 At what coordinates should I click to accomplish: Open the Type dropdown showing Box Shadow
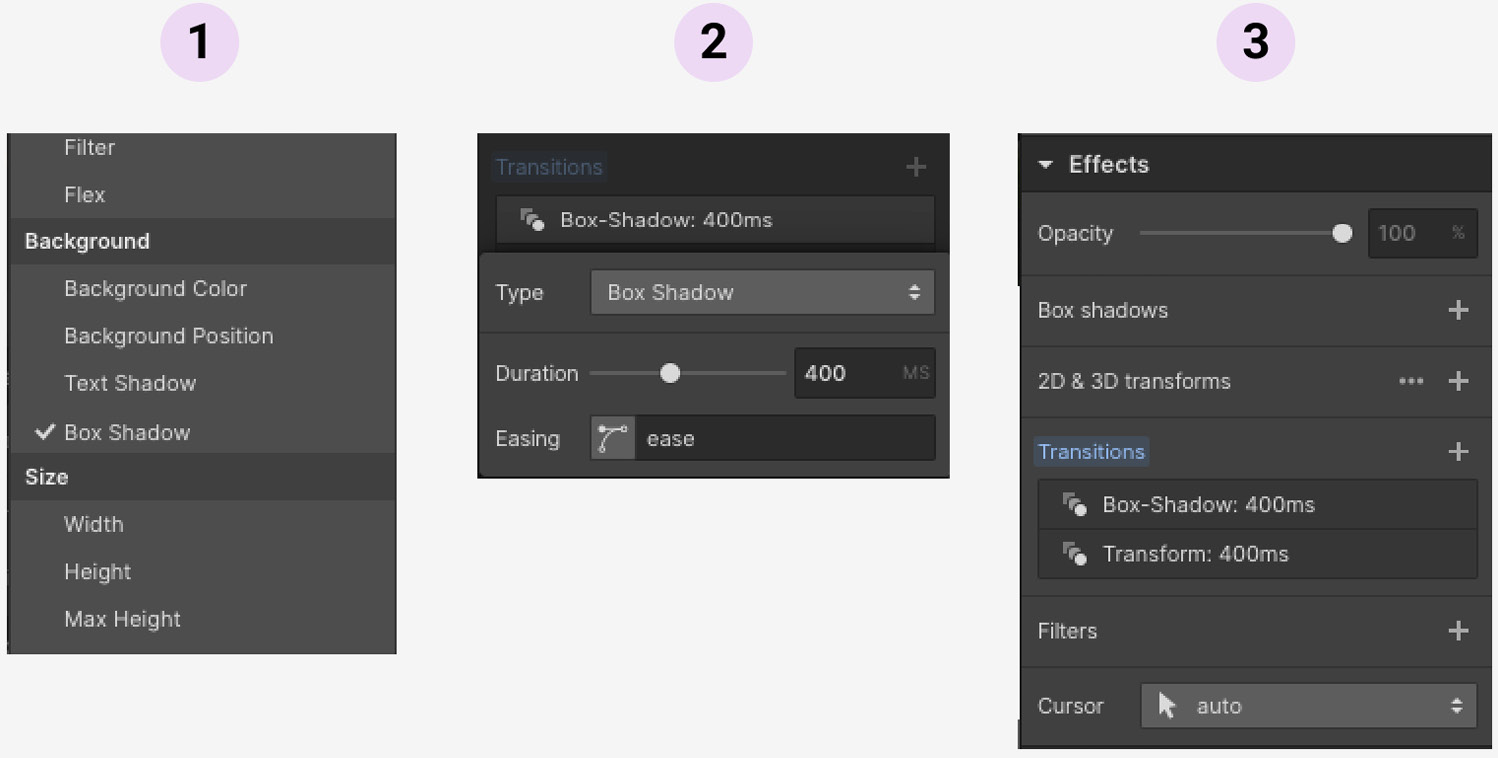pyautogui.click(x=762, y=292)
